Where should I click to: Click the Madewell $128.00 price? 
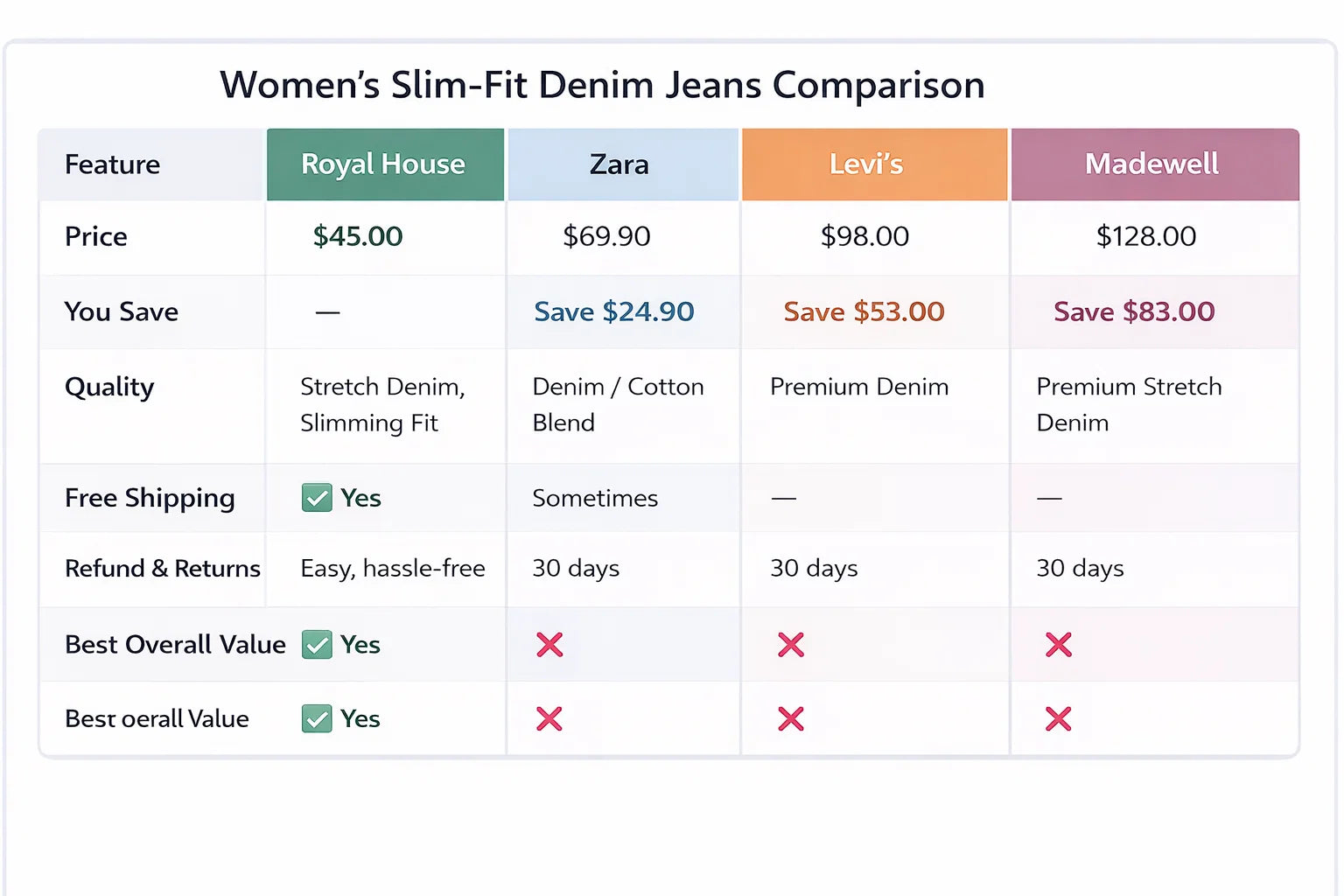click(1146, 236)
